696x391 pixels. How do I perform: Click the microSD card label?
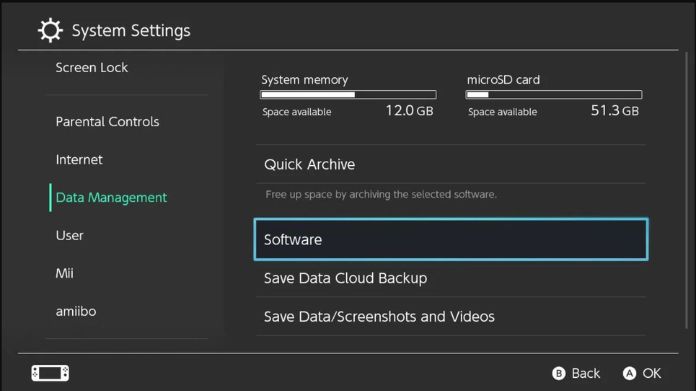pyautogui.click(x=503, y=80)
